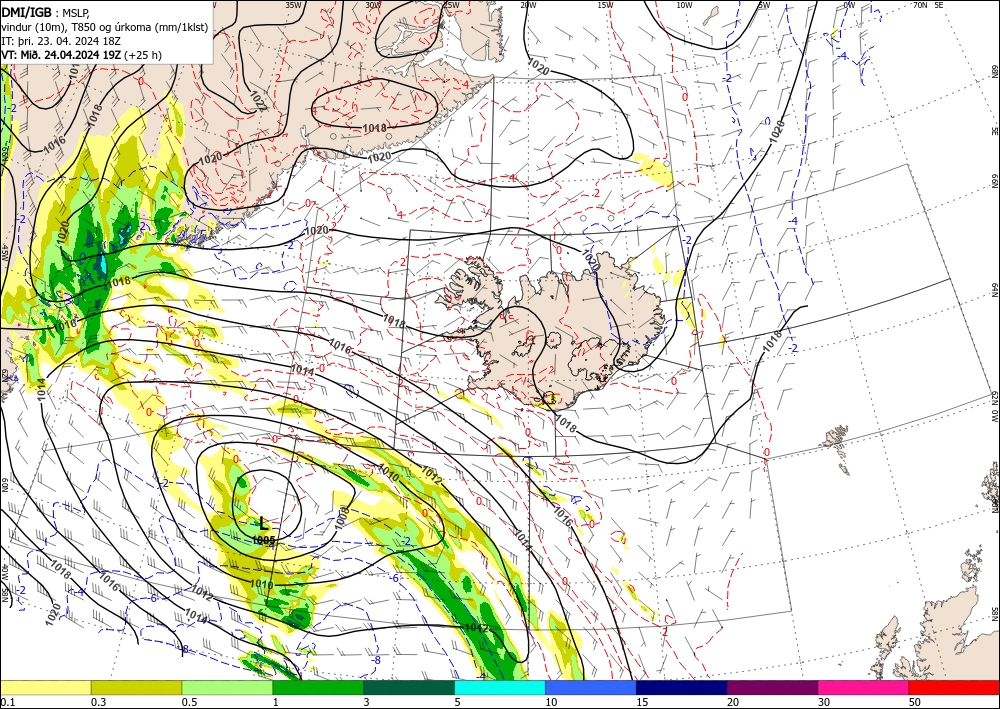Click the '20' legend value
Image resolution: width=1000 pixels, height=709 pixels.
tap(733, 702)
